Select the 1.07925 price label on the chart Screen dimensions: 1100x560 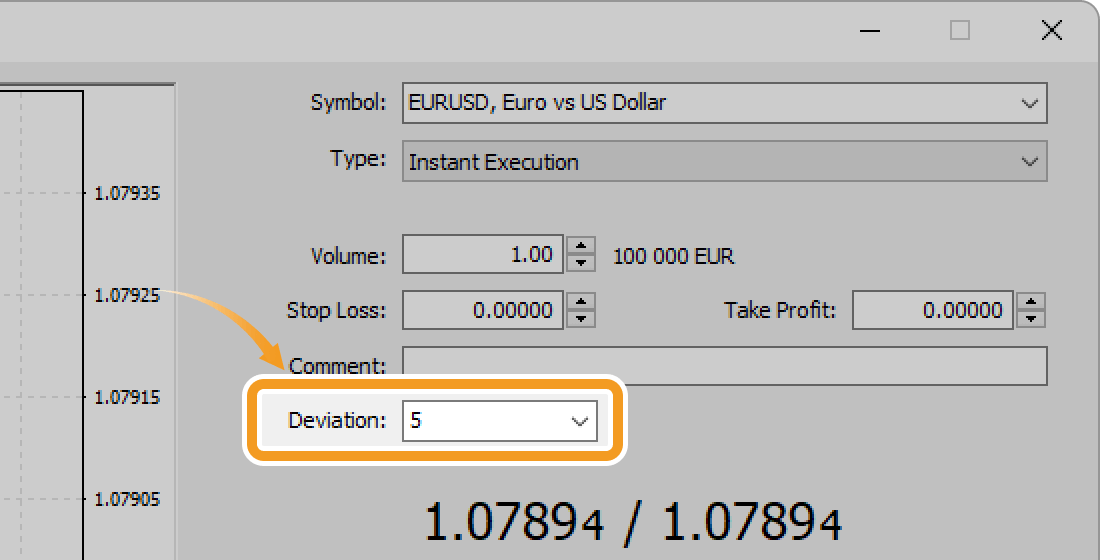tap(127, 295)
